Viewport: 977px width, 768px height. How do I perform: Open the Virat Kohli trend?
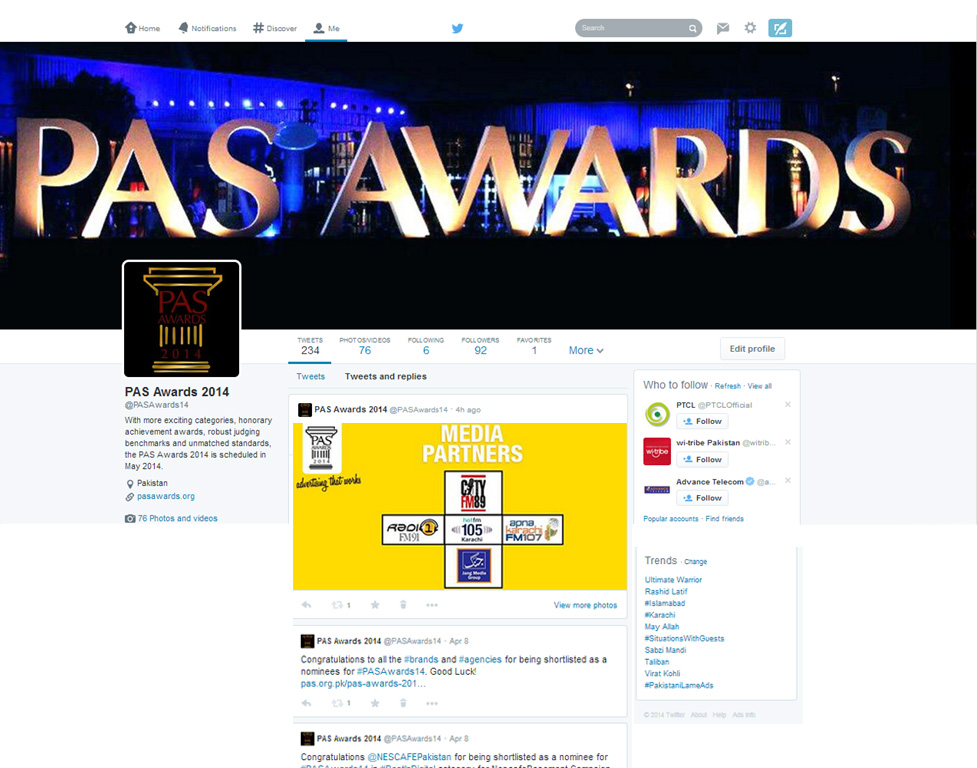(662, 673)
